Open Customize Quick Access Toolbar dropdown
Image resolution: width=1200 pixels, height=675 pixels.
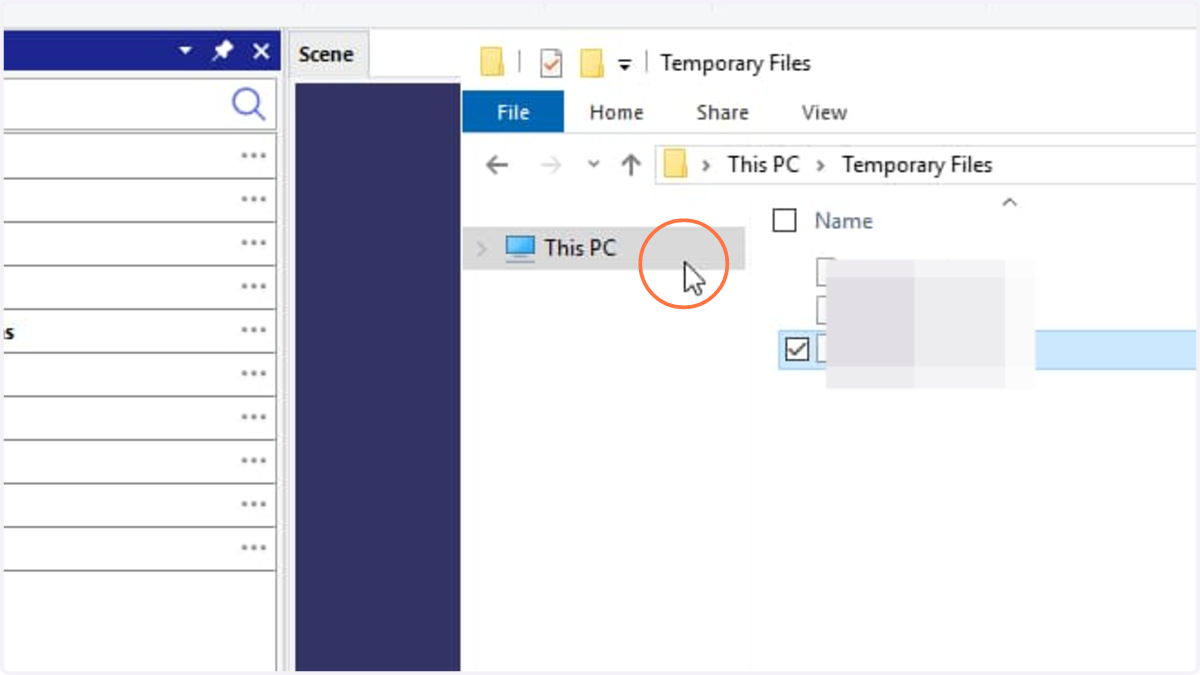click(x=624, y=65)
